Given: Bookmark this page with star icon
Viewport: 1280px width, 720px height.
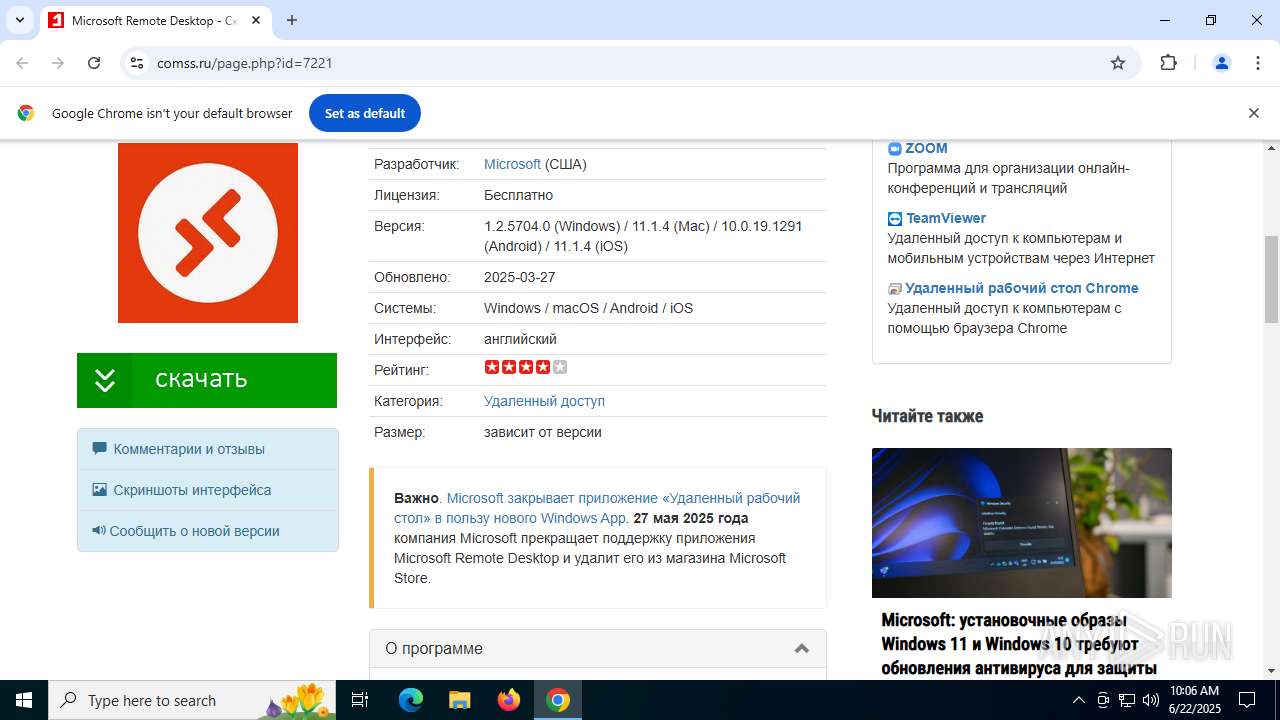Looking at the screenshot, I should coord(1118,63).
